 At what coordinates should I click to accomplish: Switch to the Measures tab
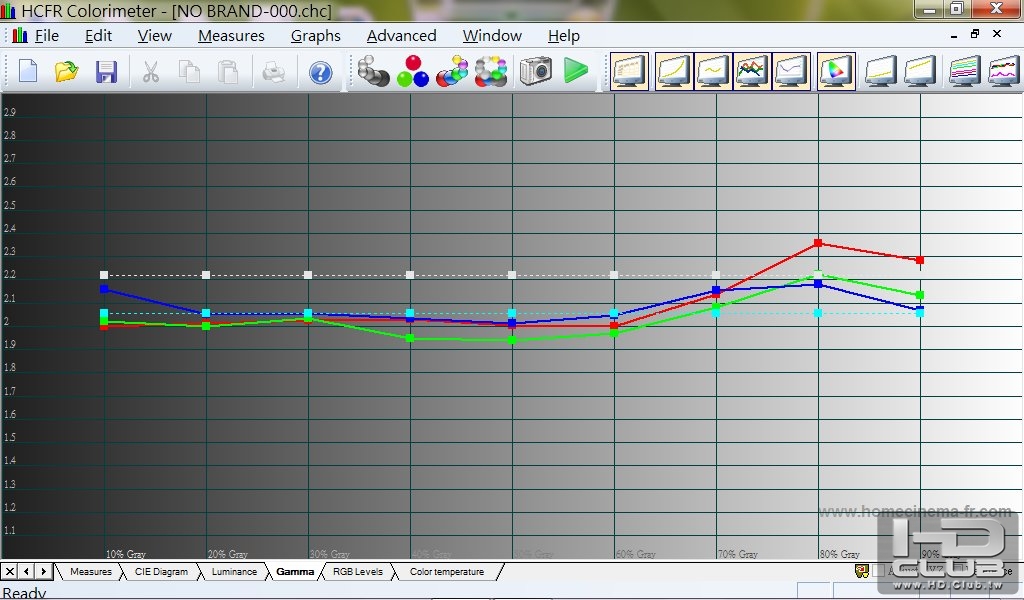click(x=91, y=571)
